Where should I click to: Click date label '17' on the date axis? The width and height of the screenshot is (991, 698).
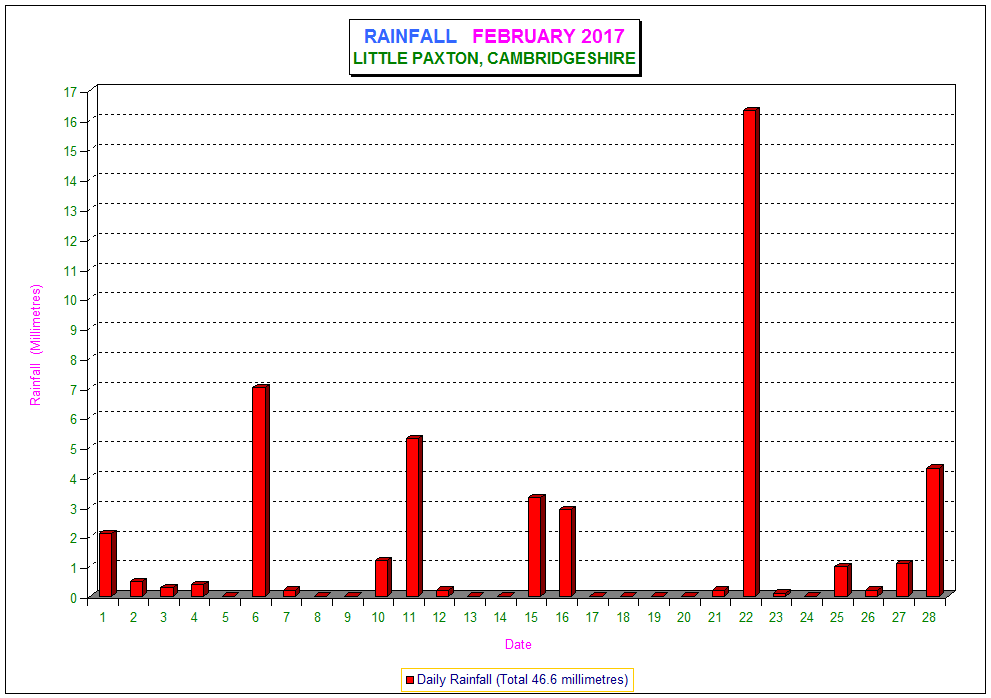[592, 618]
